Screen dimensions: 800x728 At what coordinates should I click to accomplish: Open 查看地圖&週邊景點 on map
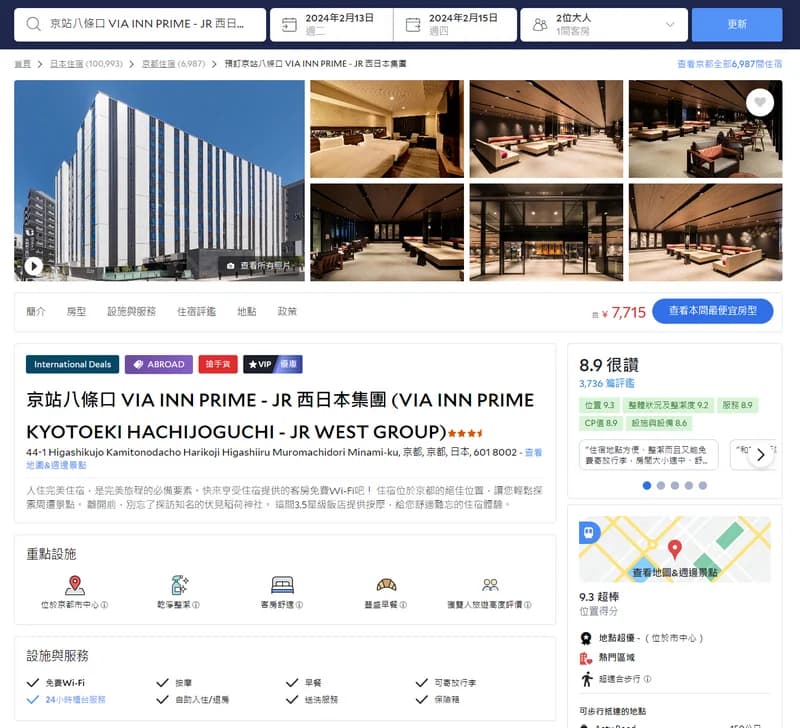coord(674,573)
